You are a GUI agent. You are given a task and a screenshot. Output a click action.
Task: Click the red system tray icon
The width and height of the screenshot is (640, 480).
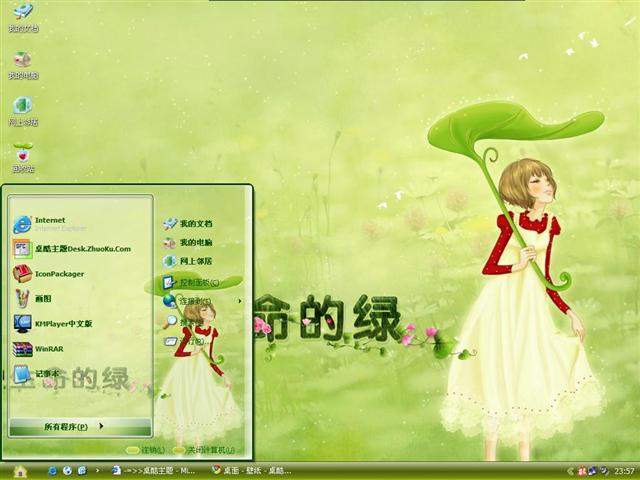[x=581, y=471]
